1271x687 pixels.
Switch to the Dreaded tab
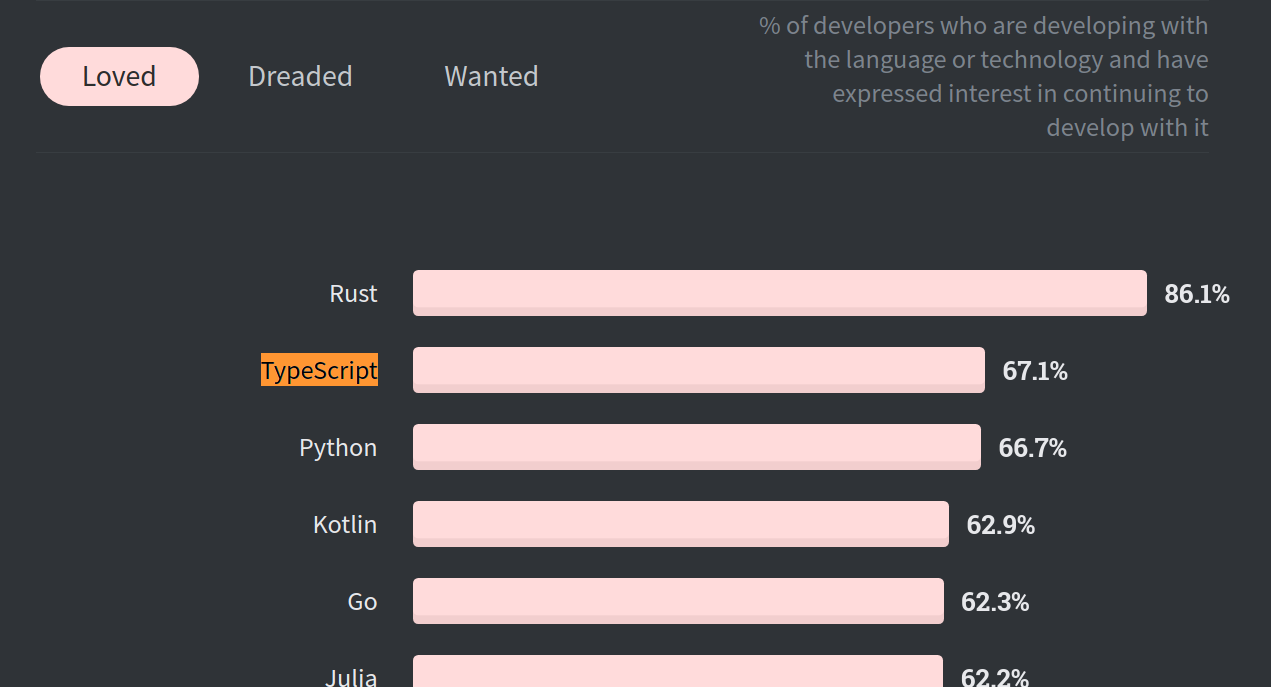pyautogui.click(x=300, y=76)
